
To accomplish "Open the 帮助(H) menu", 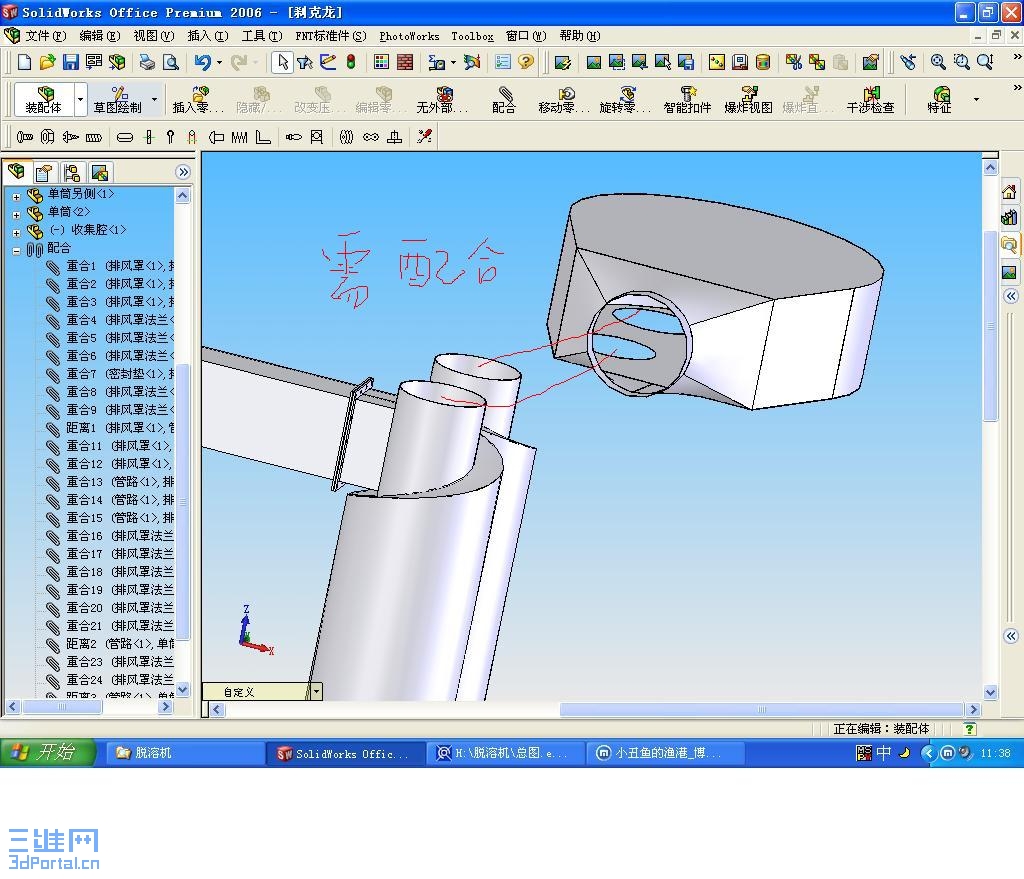I will click(x=579, y=36).
